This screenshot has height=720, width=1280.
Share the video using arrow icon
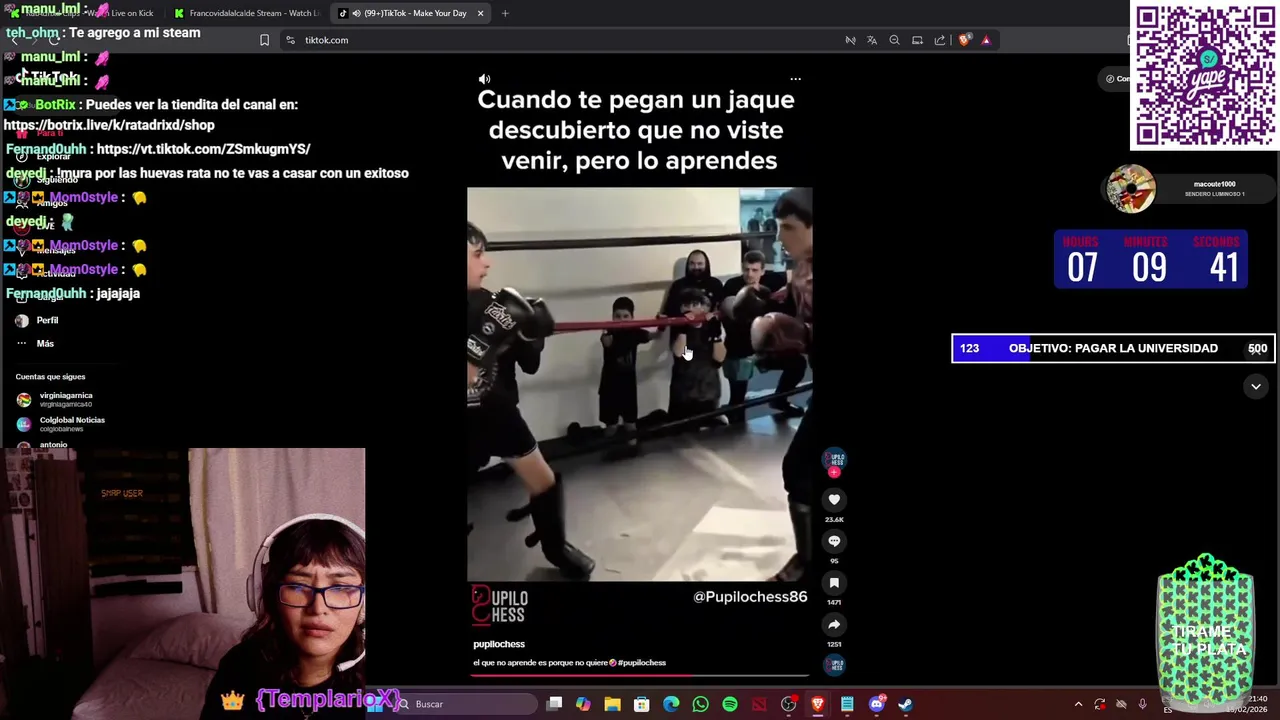834,625
